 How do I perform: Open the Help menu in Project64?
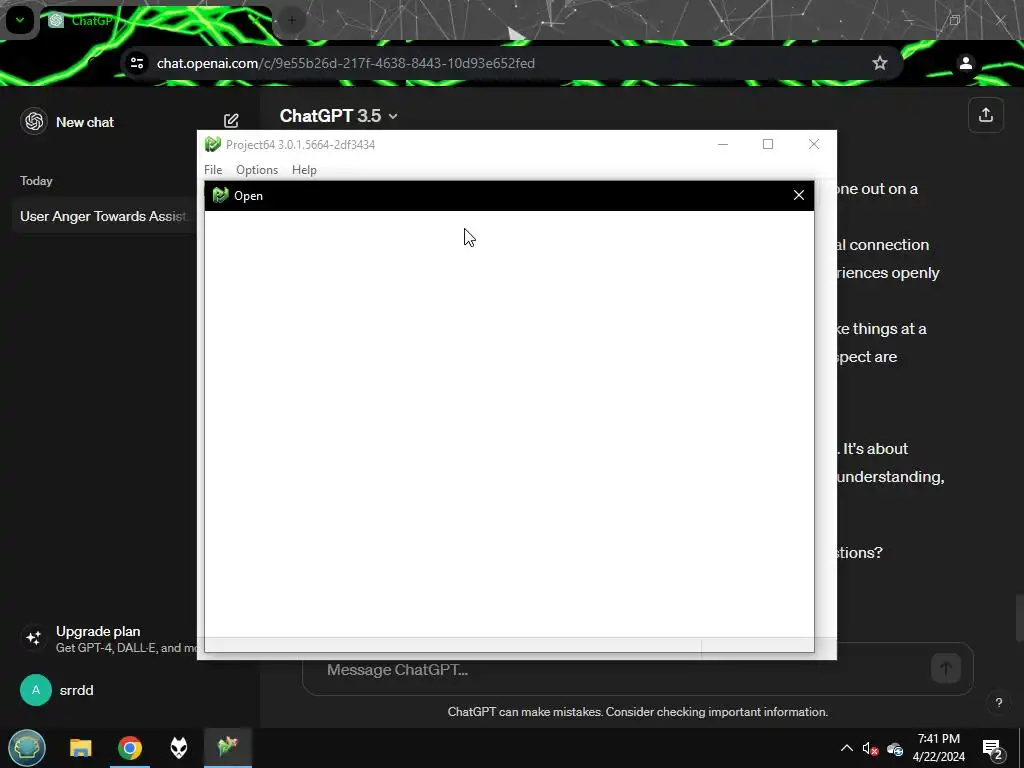304,170
